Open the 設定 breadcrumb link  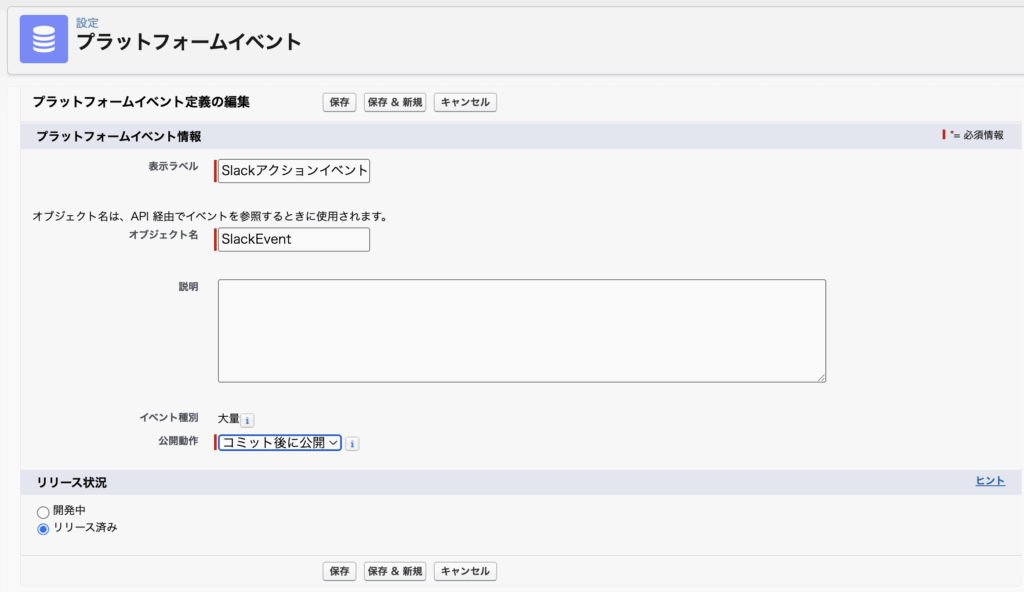pyautogui.click(x=87, y=23)
